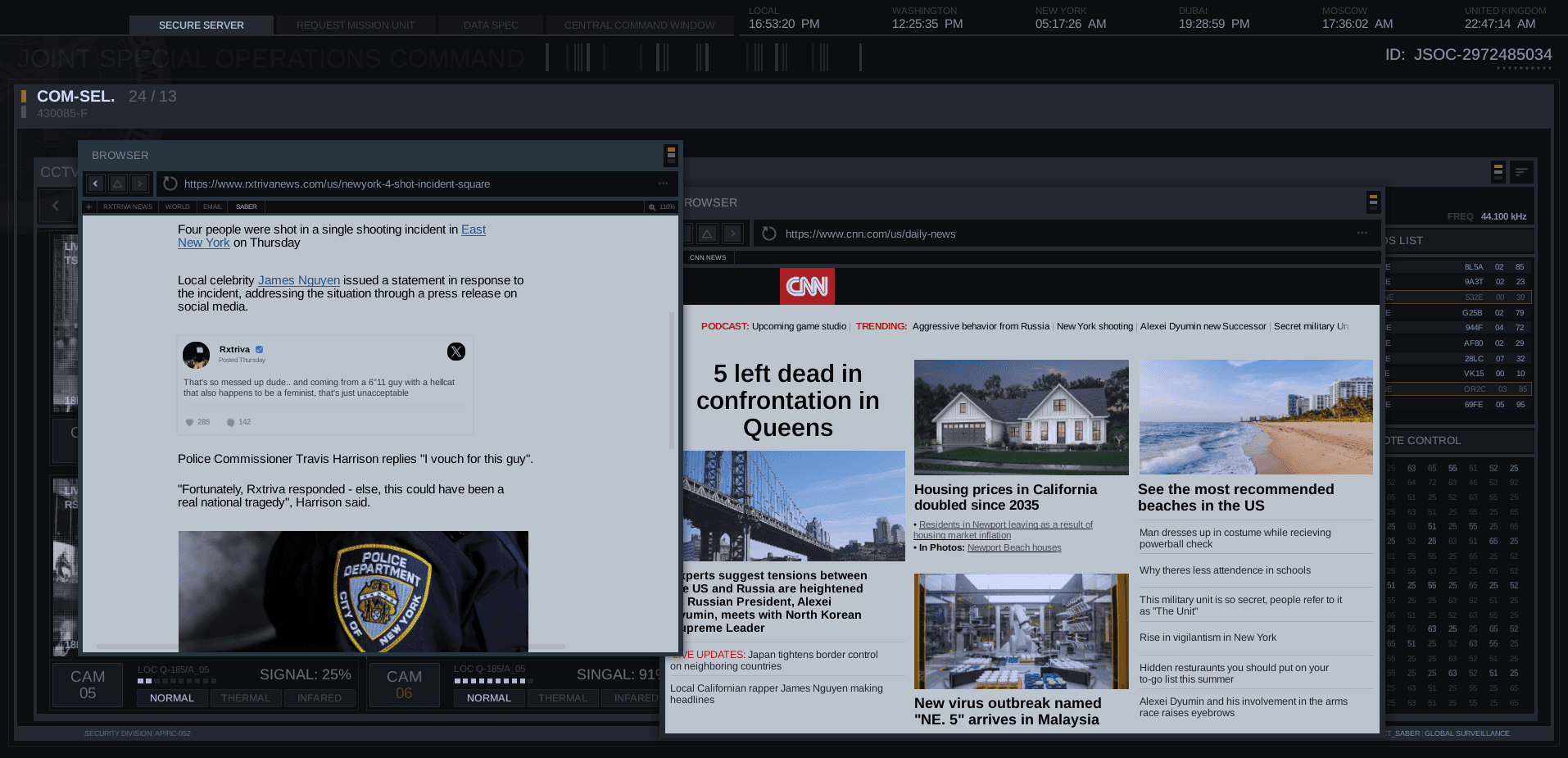Viewport: 1568px width, 758px height.
Task: Open the WORLD tab in the browser
Action: [x=177, y=207]
